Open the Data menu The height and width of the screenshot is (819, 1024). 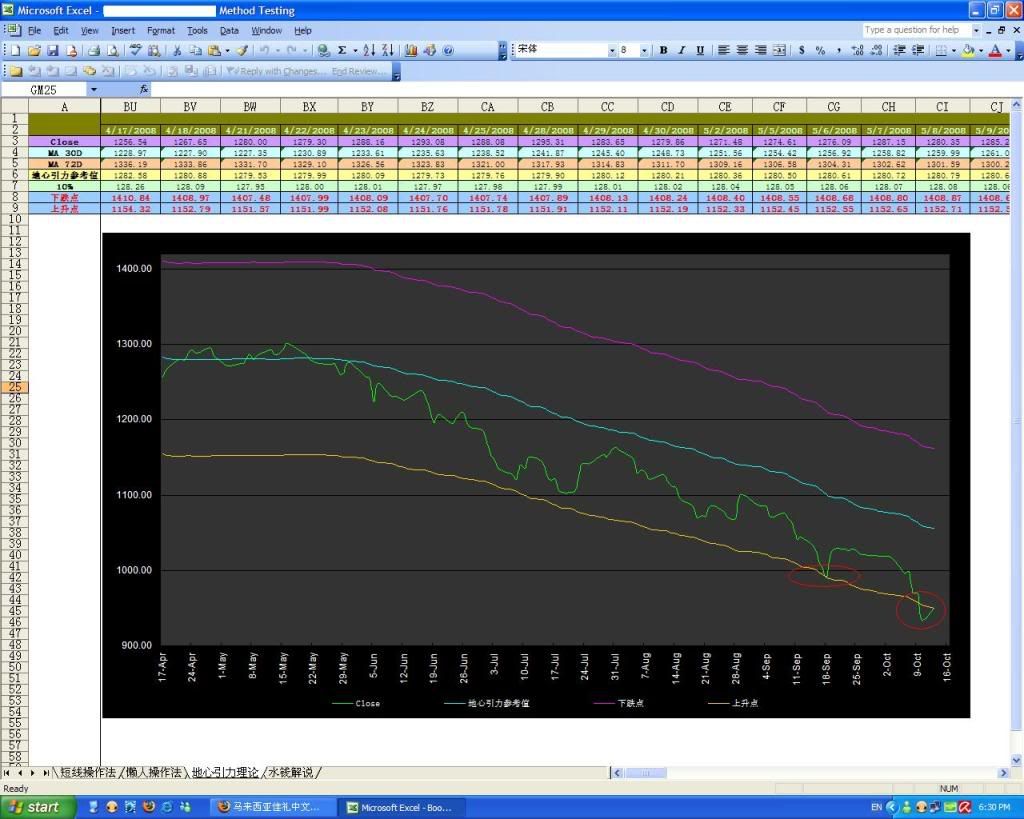(x=229, y=30)
